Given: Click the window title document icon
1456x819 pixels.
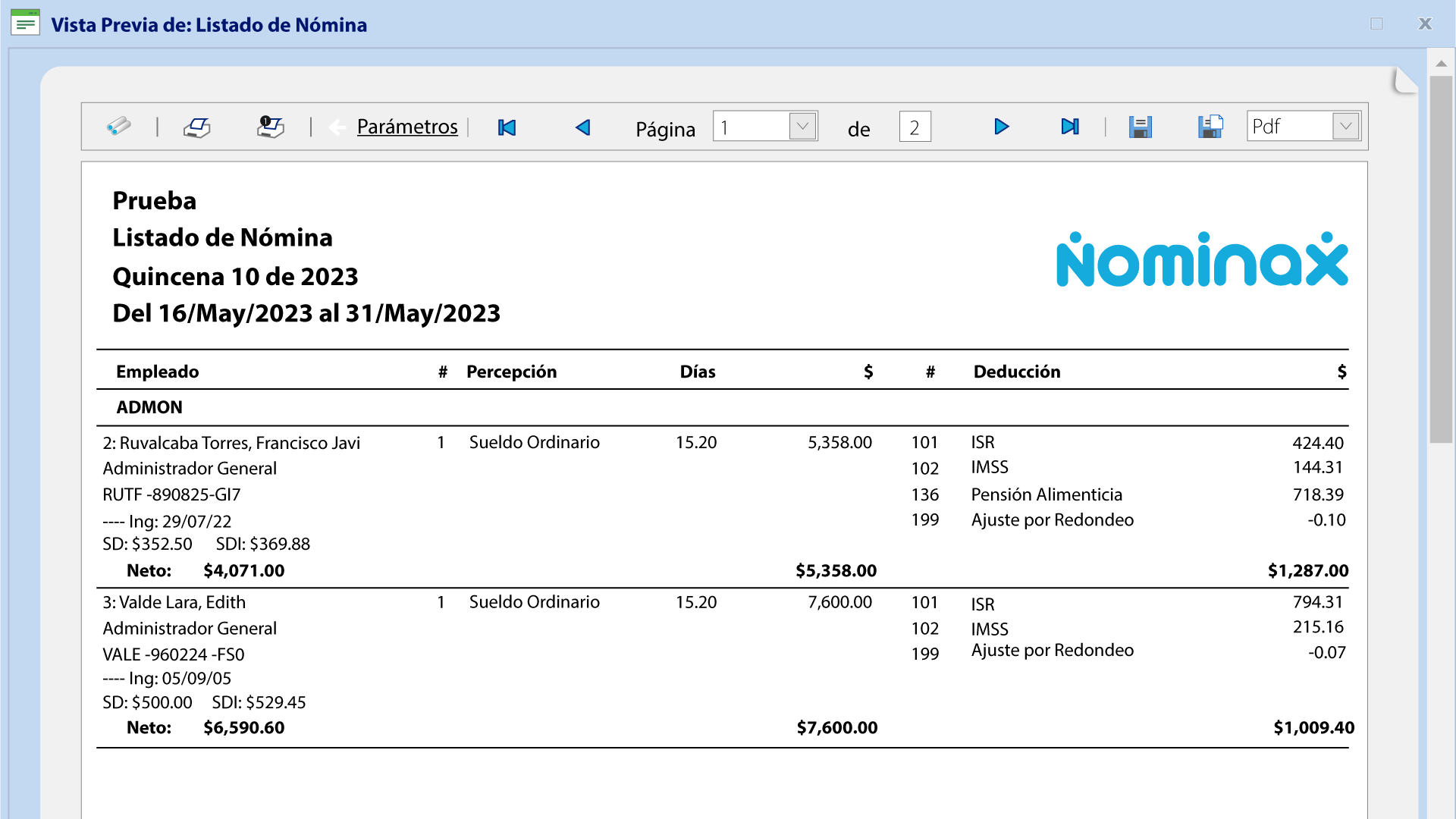Looking at the screenshot, I should click(25, 24).
